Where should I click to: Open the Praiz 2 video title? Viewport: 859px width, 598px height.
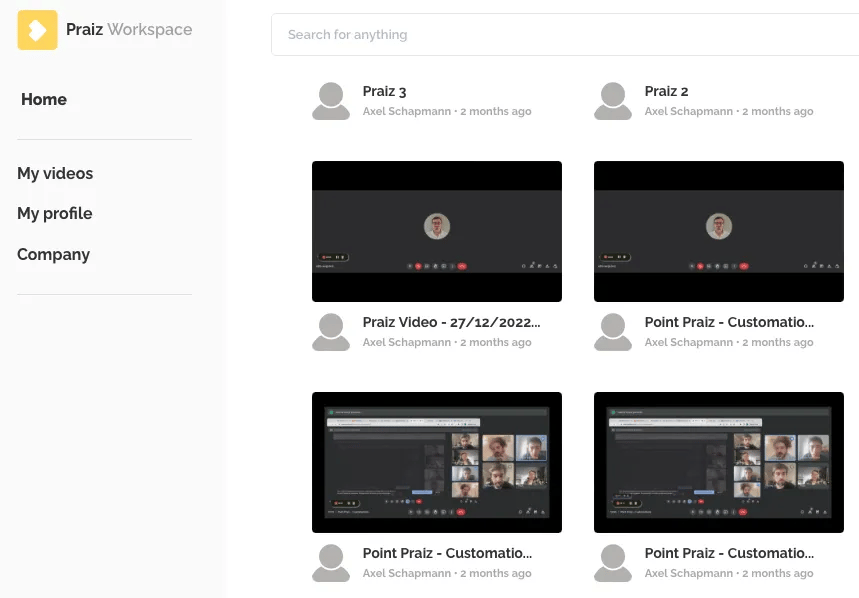pos(666,91)
